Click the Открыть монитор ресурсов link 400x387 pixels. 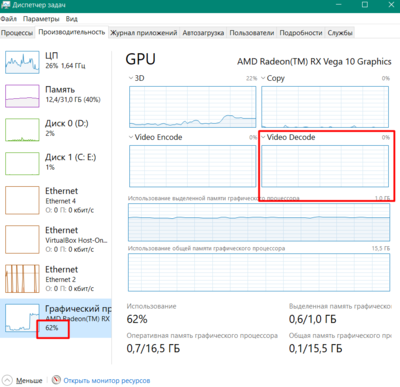(x=107, y=380)
